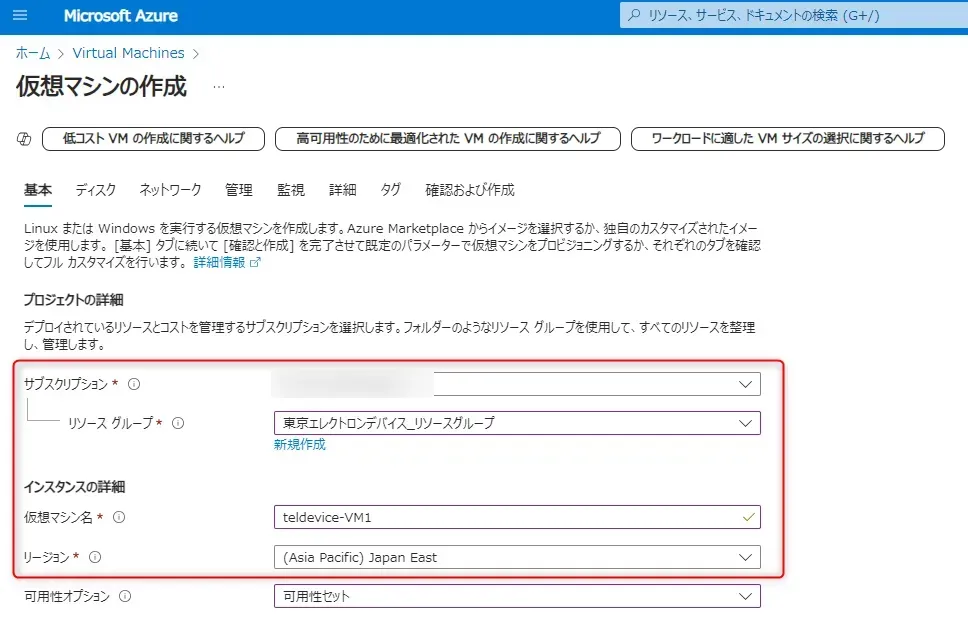Click the Azure search box at top
968x637 pixels.
point(790,16)
